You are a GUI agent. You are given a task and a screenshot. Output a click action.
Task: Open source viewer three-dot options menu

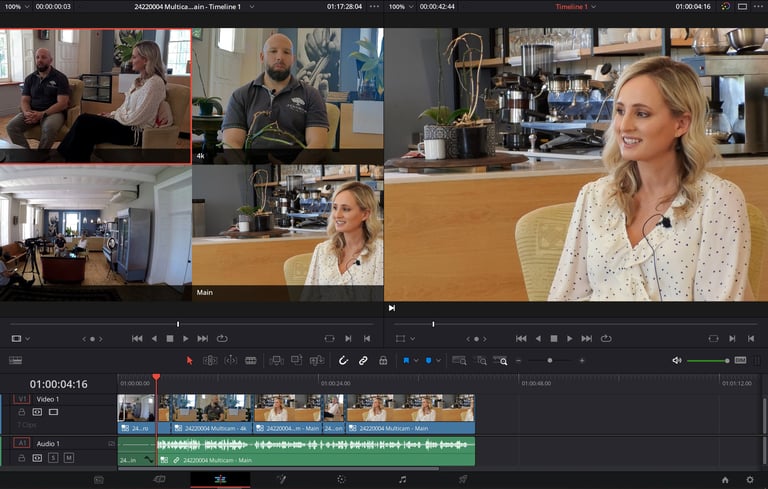(x=374, y=7)
